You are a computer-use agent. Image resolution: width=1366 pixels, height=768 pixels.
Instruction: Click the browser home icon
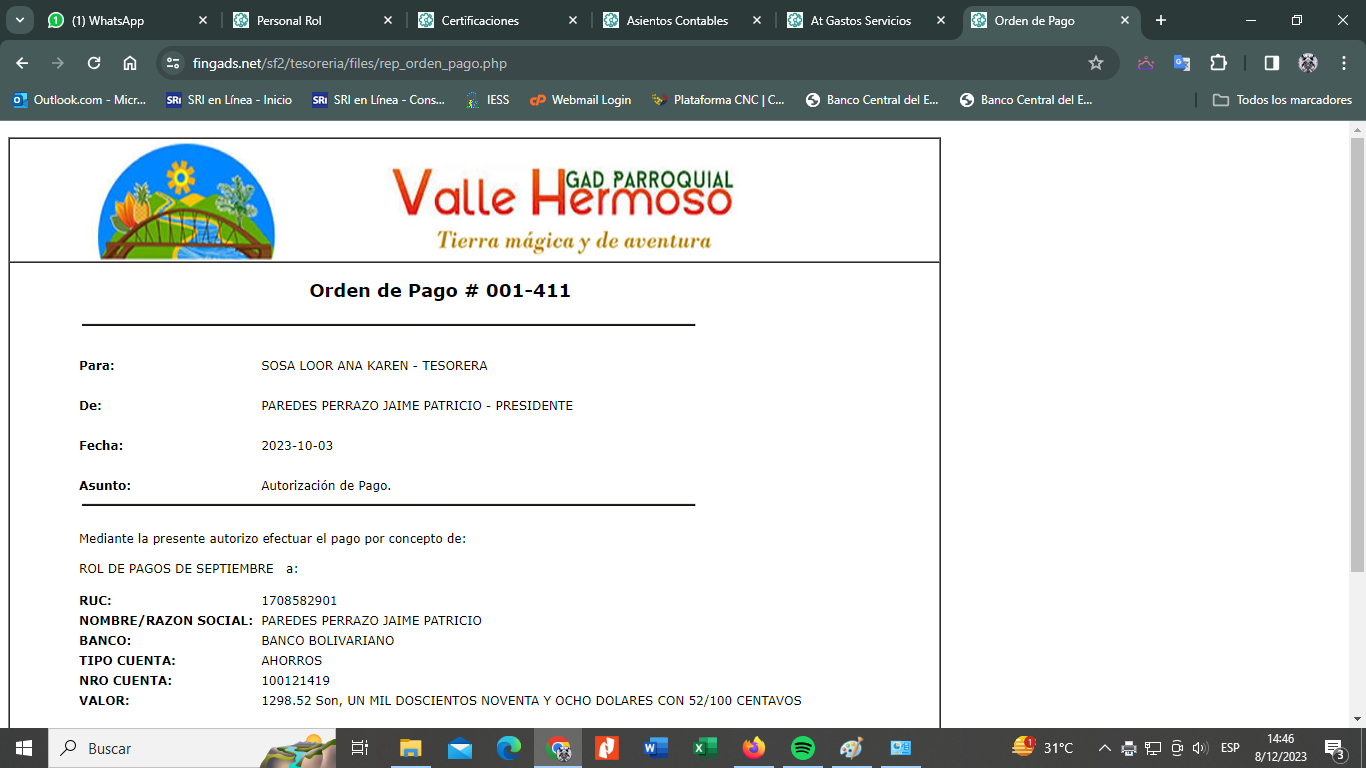(130, 63)
